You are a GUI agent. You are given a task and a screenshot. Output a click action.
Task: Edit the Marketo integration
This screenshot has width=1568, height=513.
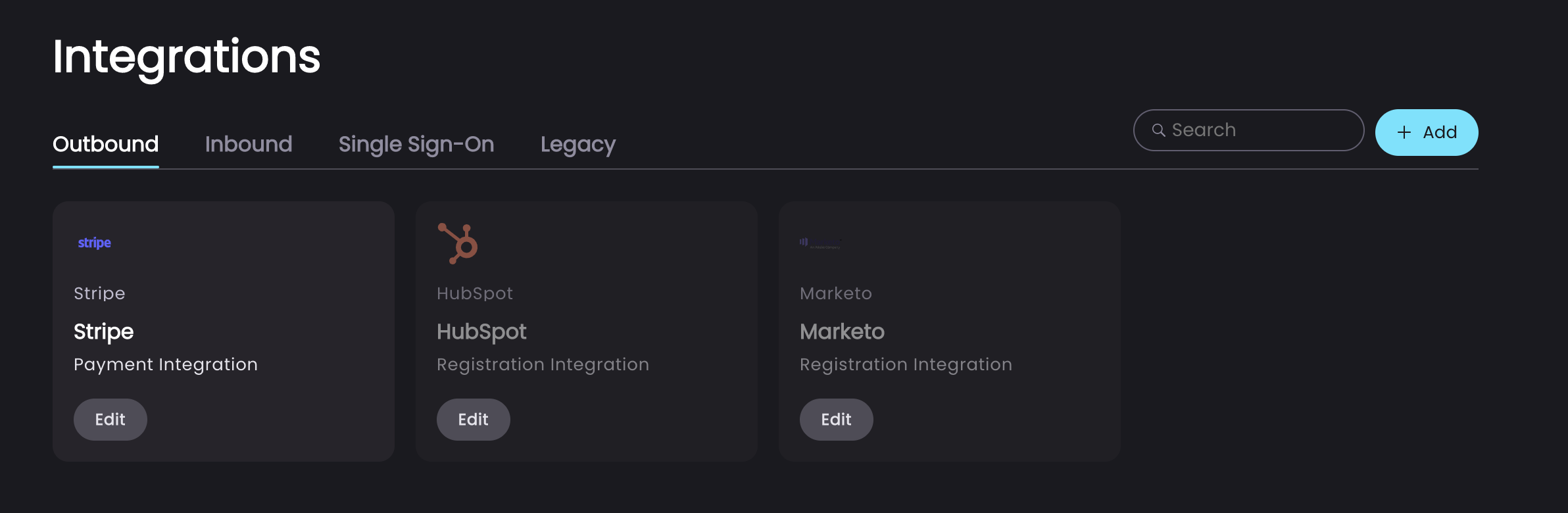coord(837,420)
